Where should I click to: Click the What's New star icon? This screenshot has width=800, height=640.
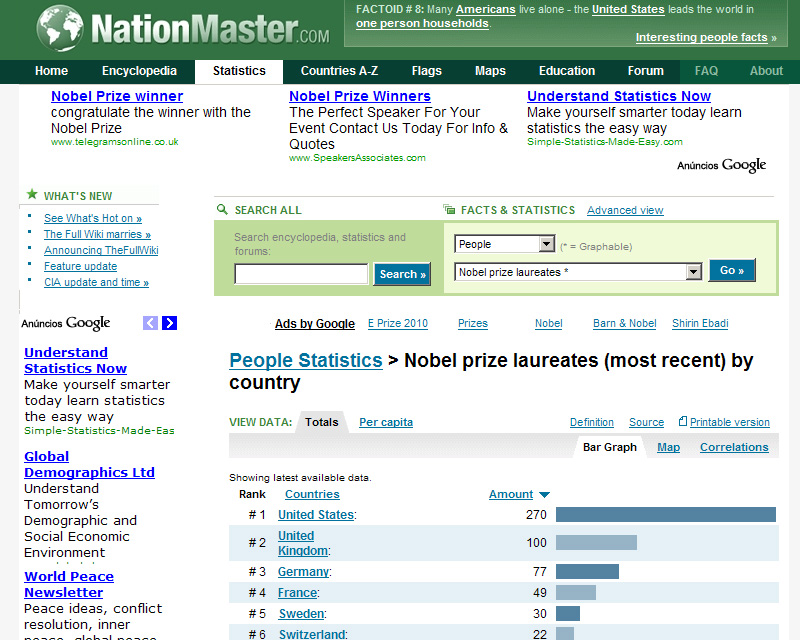(x=32, y=194)
